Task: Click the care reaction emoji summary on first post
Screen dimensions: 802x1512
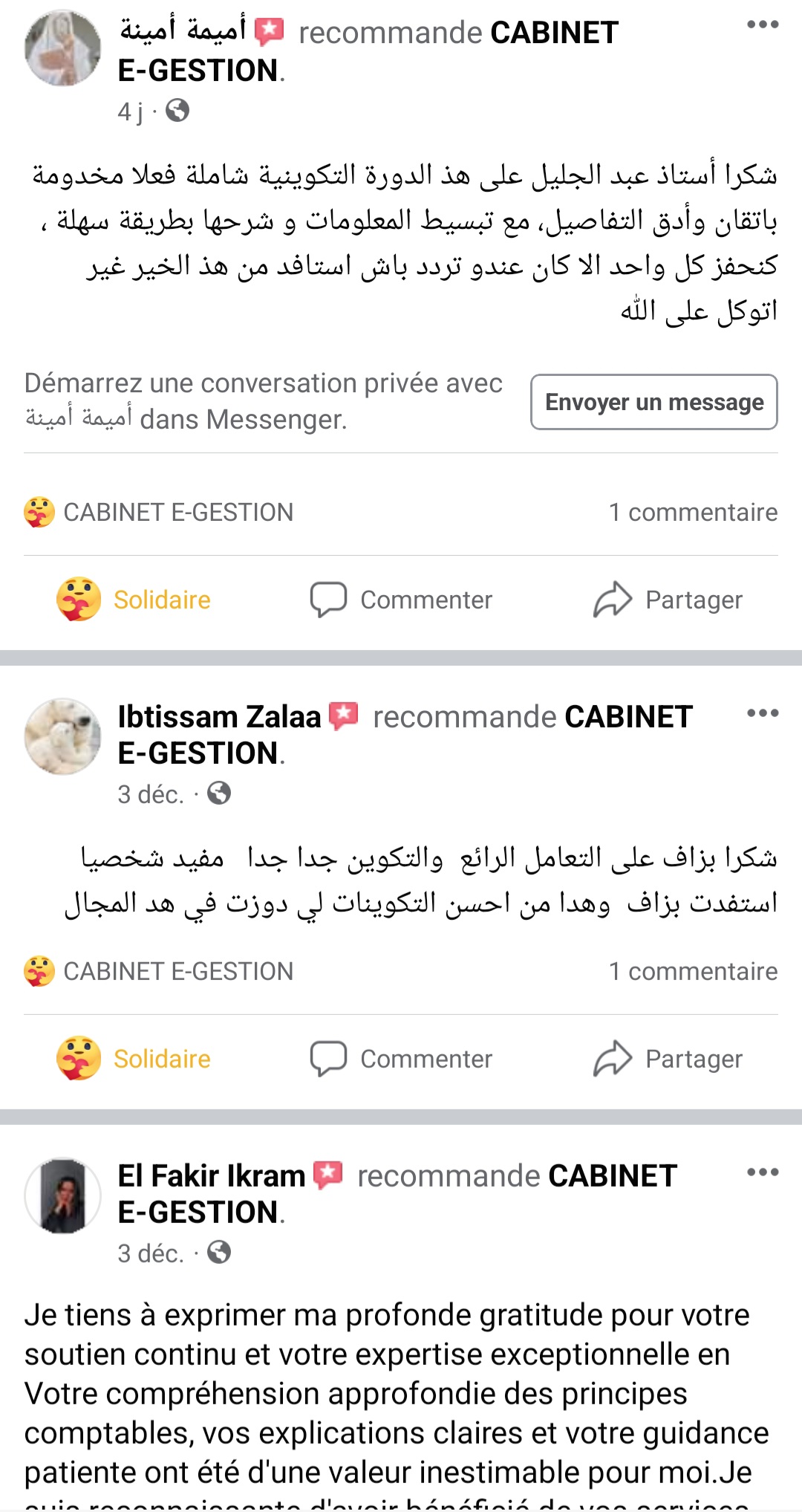Action: 39,512
